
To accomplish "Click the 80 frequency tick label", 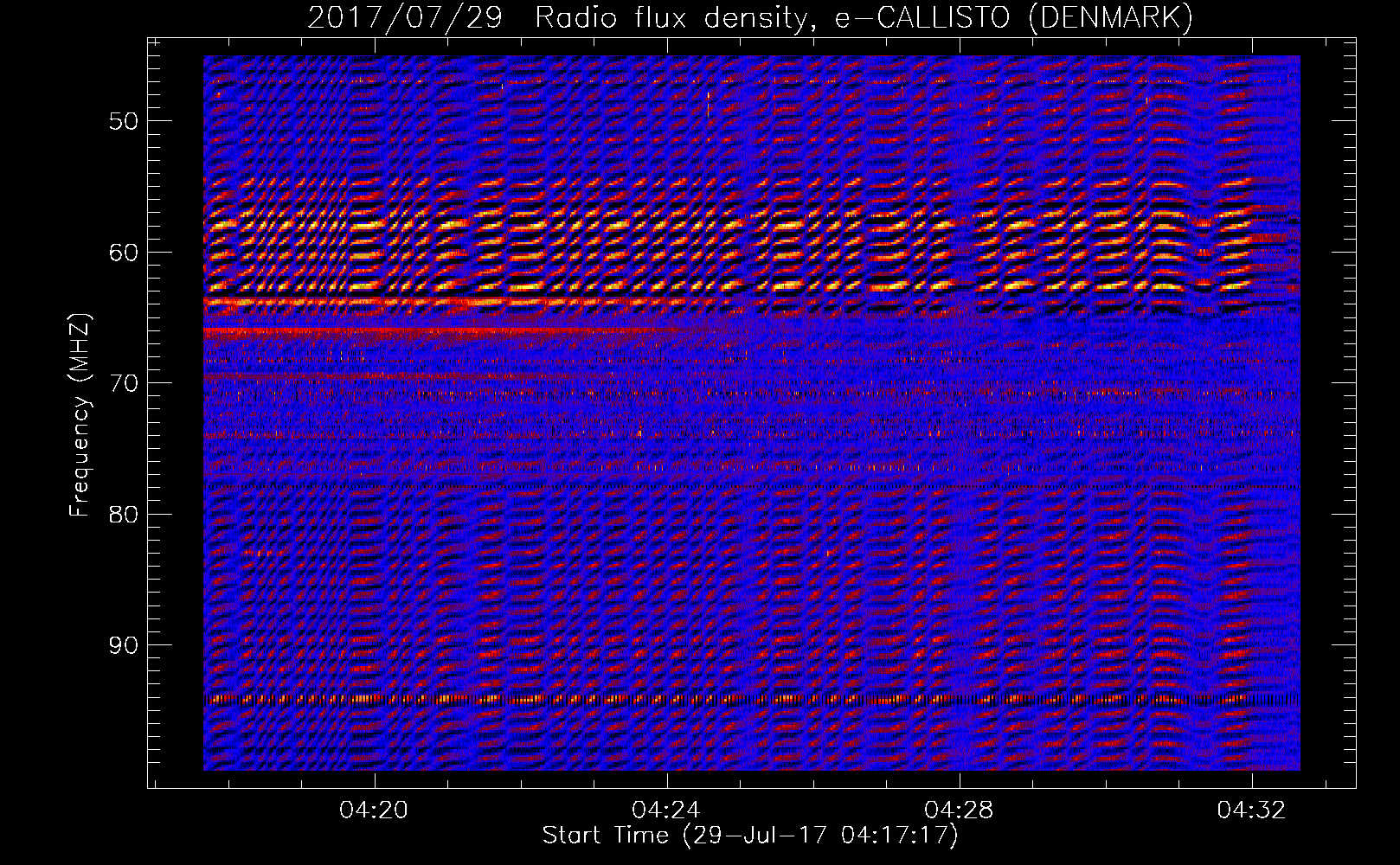I will pyautogui.click(x=123, y=515).
